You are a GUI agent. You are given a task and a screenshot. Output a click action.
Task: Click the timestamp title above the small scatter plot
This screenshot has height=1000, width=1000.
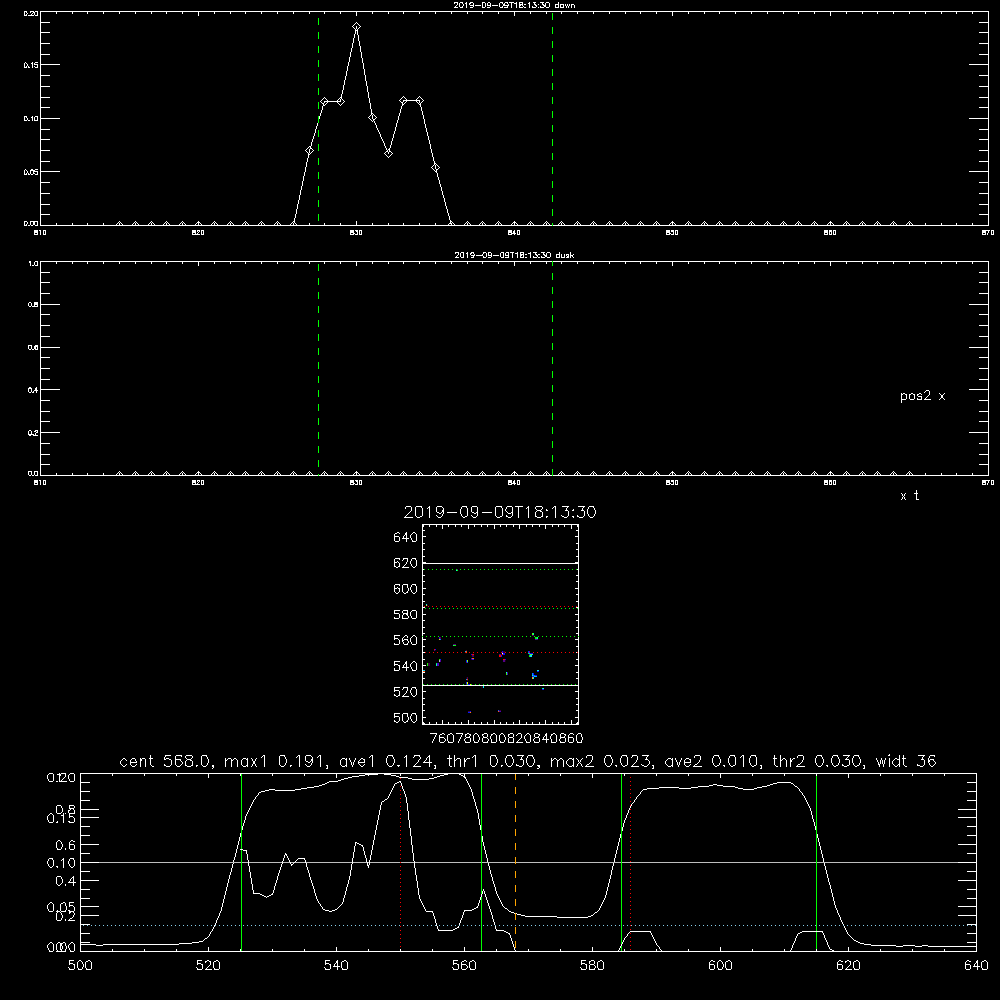(x=500, y=512)
